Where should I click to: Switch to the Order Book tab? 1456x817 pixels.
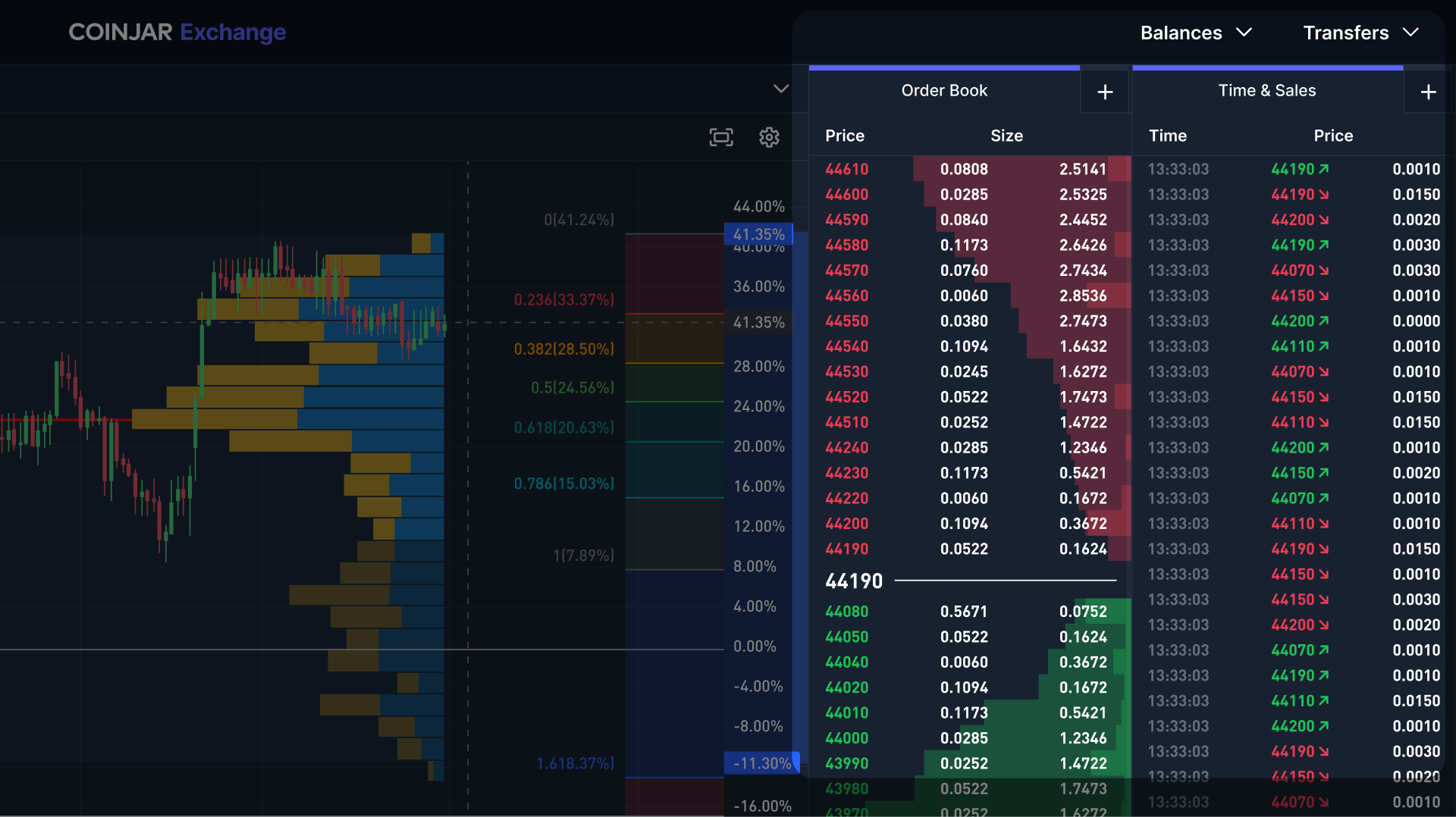[x=944, y=90]
